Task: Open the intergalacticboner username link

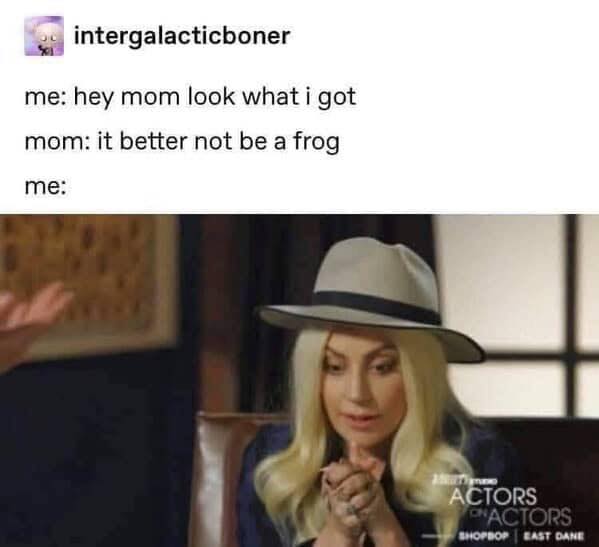Action: tap(182, 36)
